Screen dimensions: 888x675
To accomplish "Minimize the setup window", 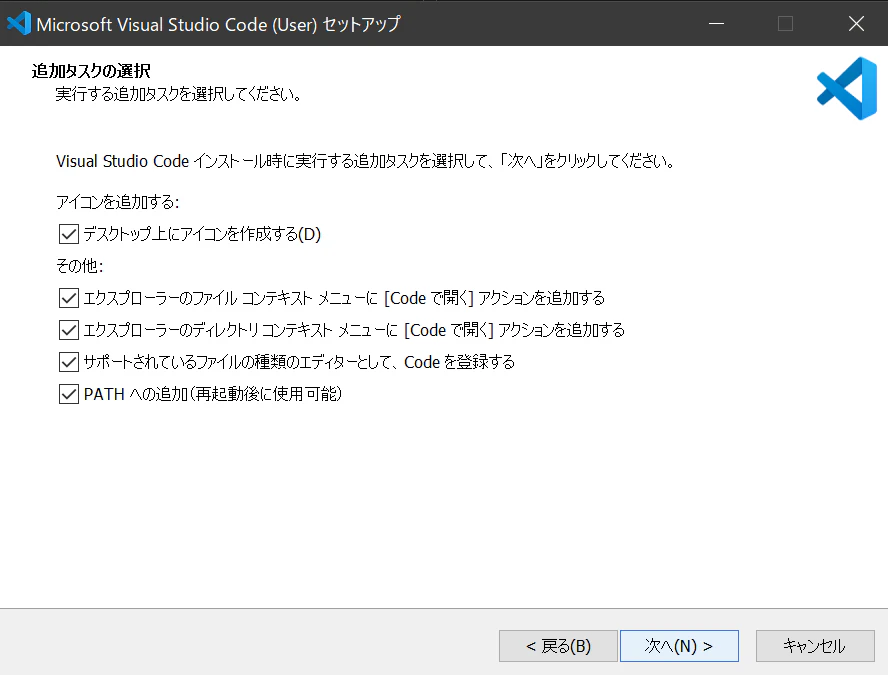I will pos(716,24).
